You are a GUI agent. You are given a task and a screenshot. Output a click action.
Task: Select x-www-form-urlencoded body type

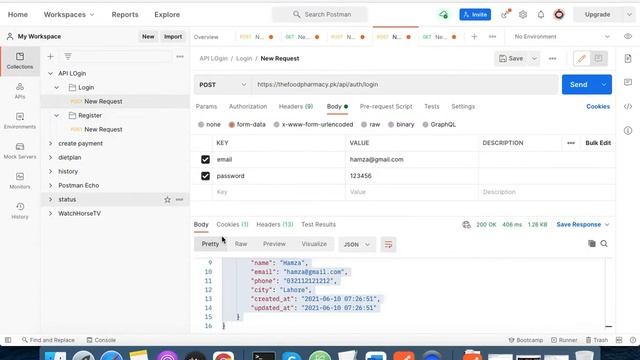(x=276, y=124)
